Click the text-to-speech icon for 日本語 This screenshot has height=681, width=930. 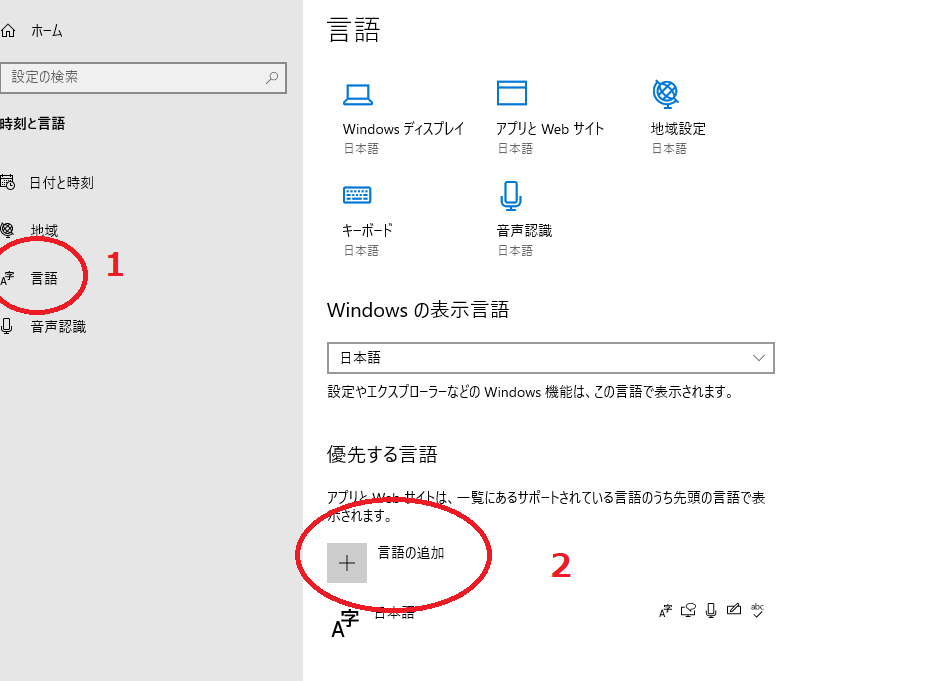[688, 610]
